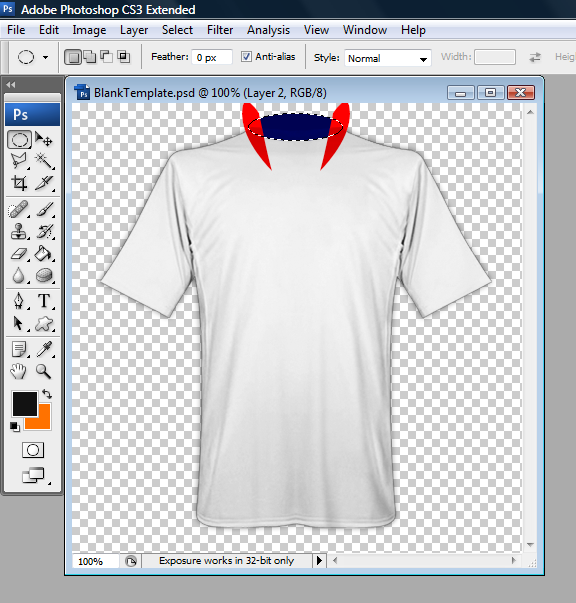
Task: Click the Feather value field
Action: (x=212, y=57)
